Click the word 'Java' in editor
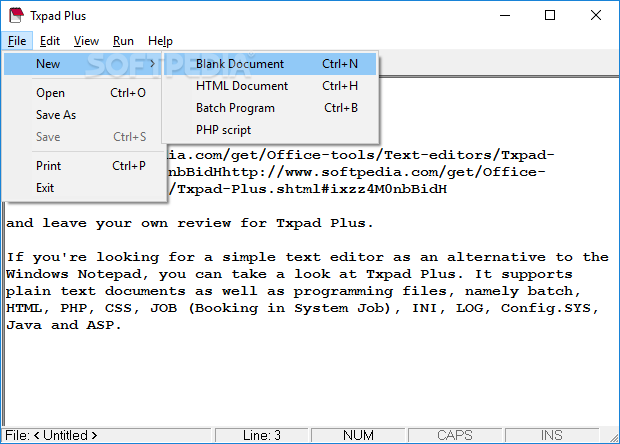 point(24,325)
